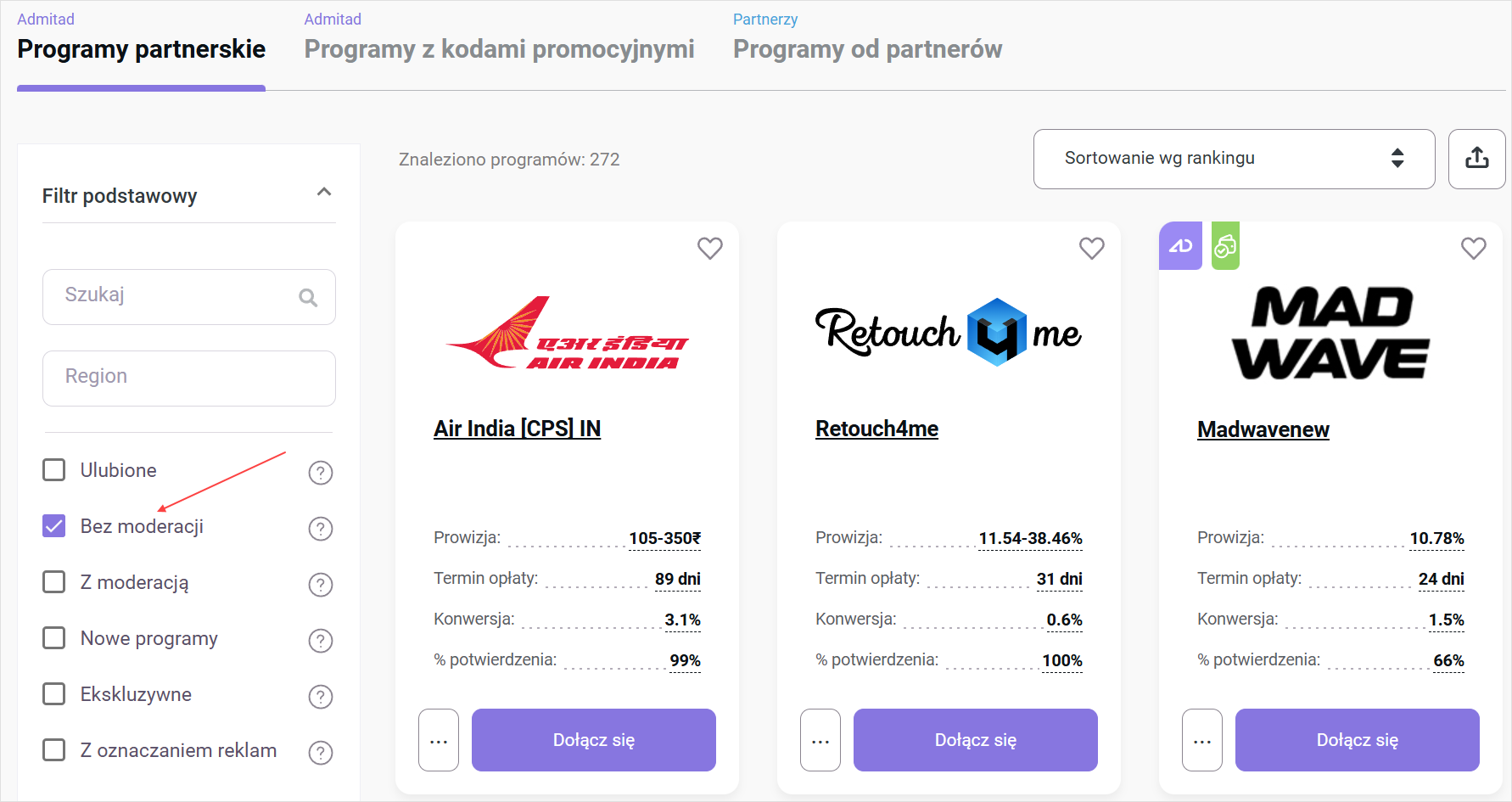Image resolution: width=1512 pixels, height=802 pixels.
Task: Switch to Programy z kodami promocyjnymi tab
Action: 499,49
